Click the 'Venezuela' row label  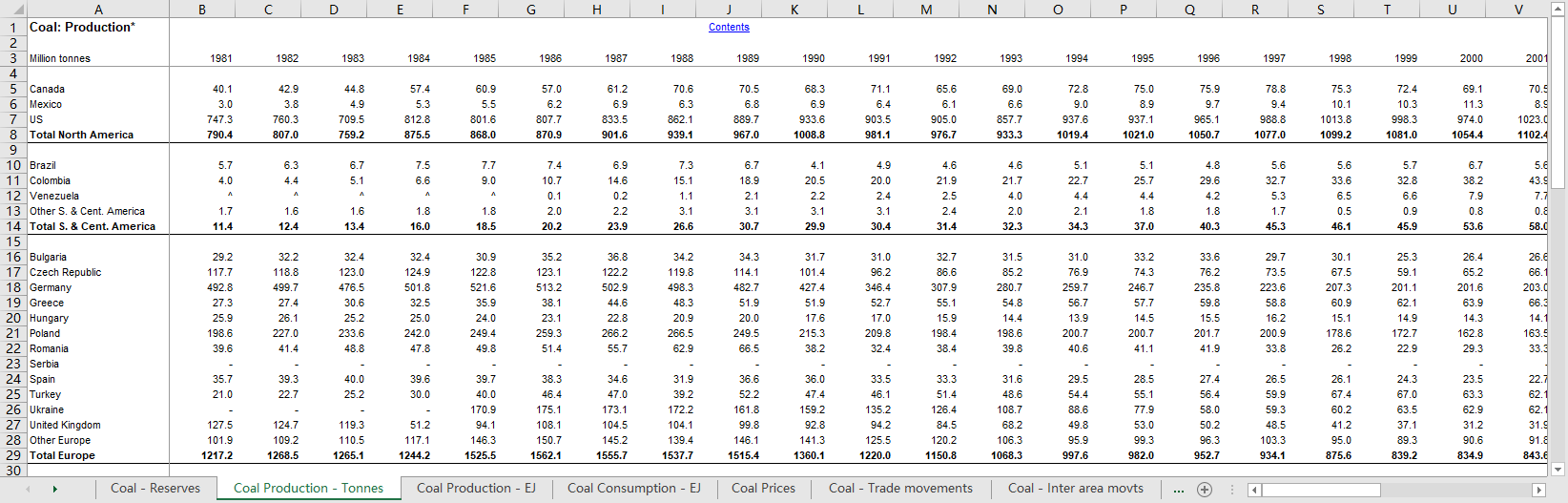[54, 196]
